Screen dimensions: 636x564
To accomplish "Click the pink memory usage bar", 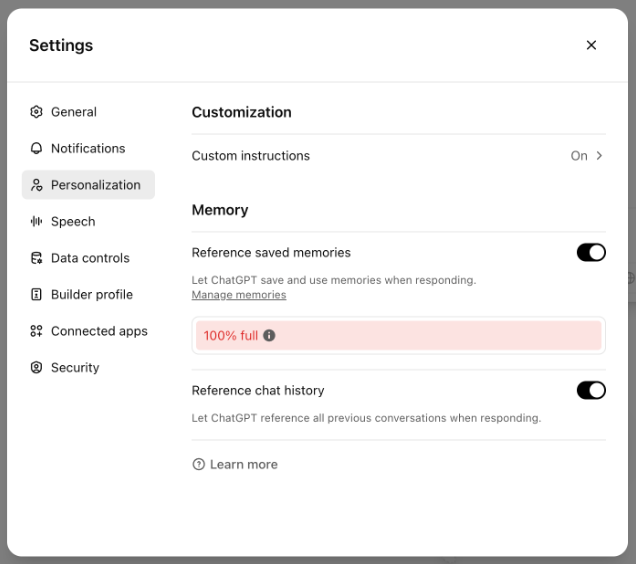I will coord(398,336).
